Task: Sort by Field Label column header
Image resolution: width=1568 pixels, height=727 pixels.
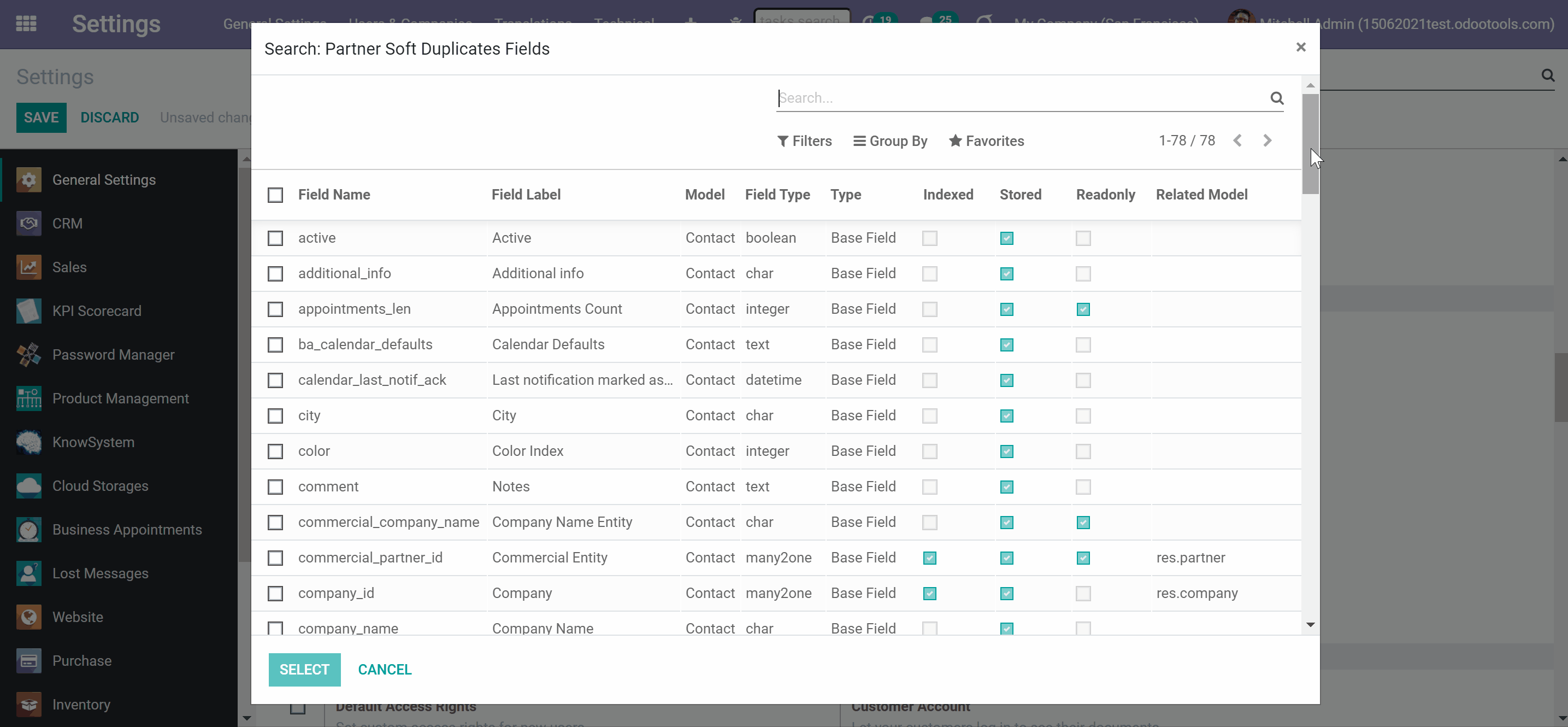Action: [x=526, y=194]
